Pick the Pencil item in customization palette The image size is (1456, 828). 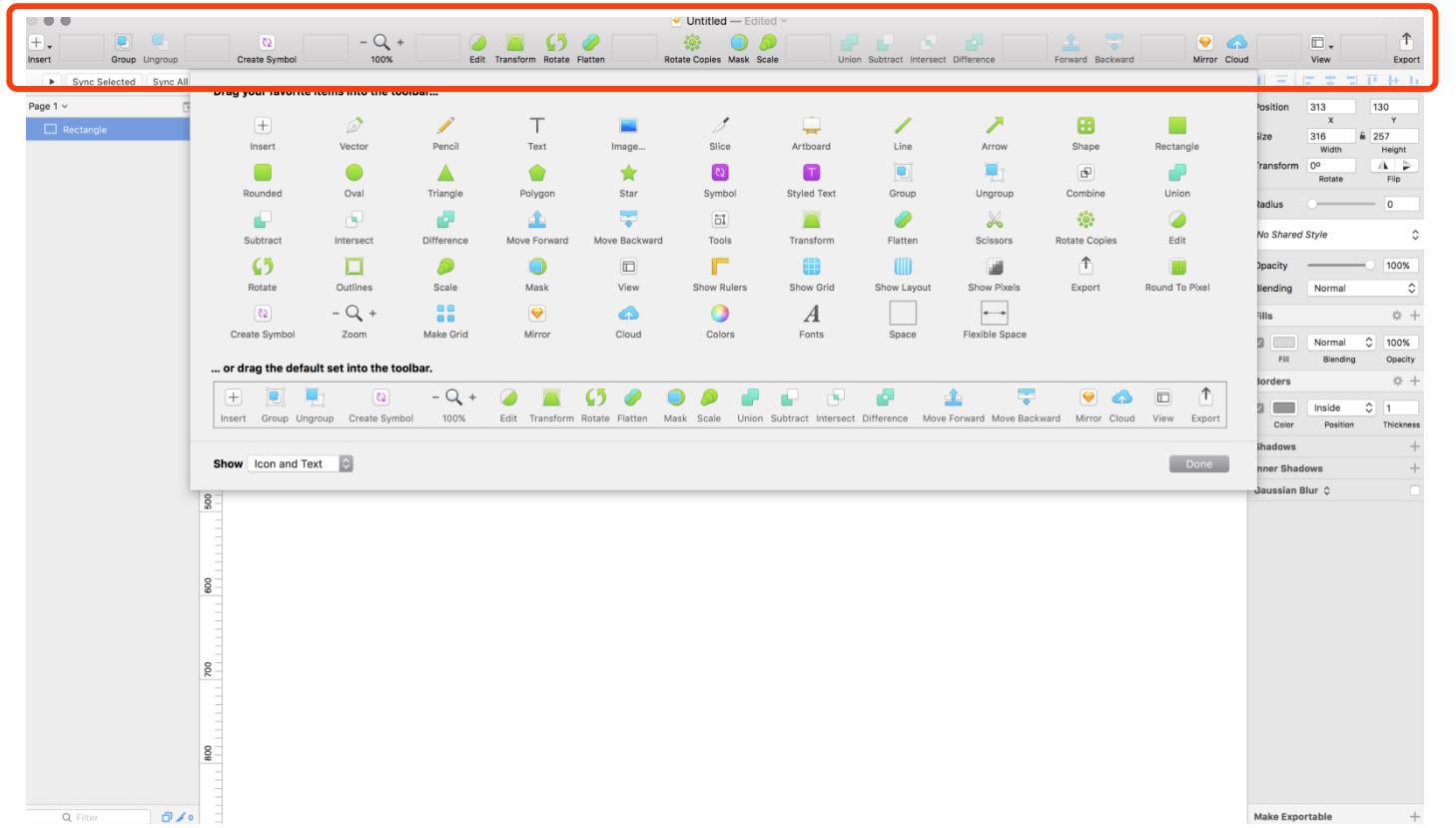pos(445,133)
